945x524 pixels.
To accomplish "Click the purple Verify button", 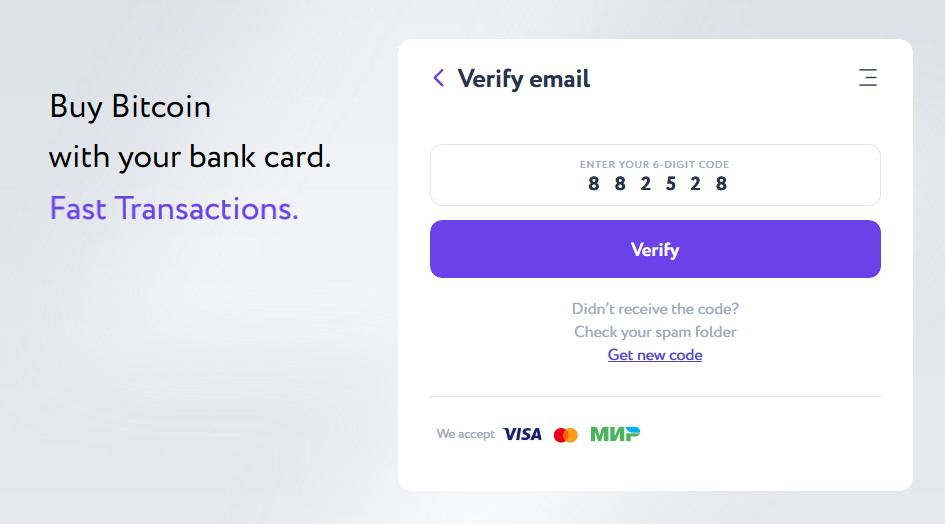I will (x=655, y=249).
